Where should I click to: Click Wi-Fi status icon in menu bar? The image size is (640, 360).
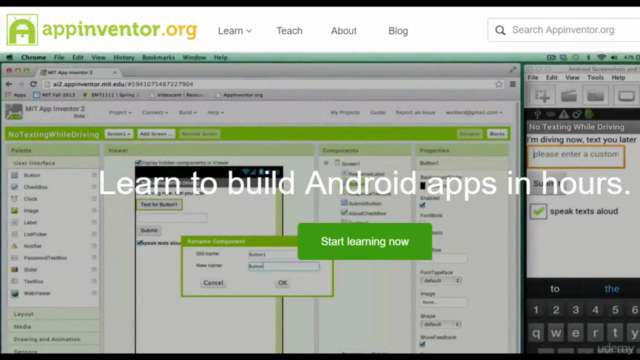(x=601, y=58)
